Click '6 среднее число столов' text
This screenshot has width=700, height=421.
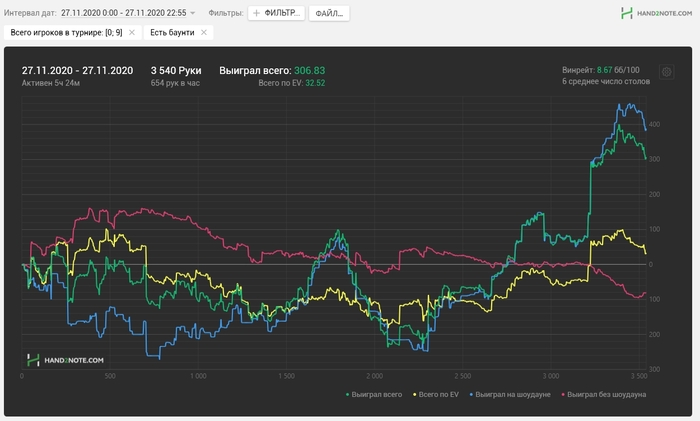pyautogui.click(x=606, y=81)
